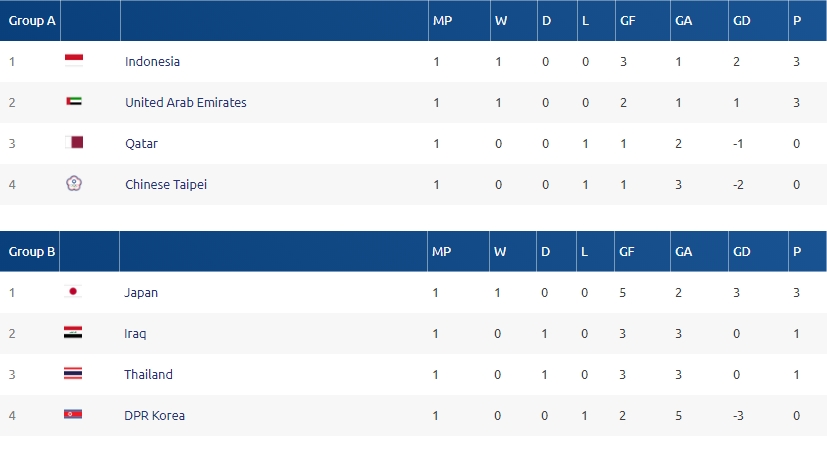Open the Thailand team link
827x461 pixels.
(x=148, y=374)
